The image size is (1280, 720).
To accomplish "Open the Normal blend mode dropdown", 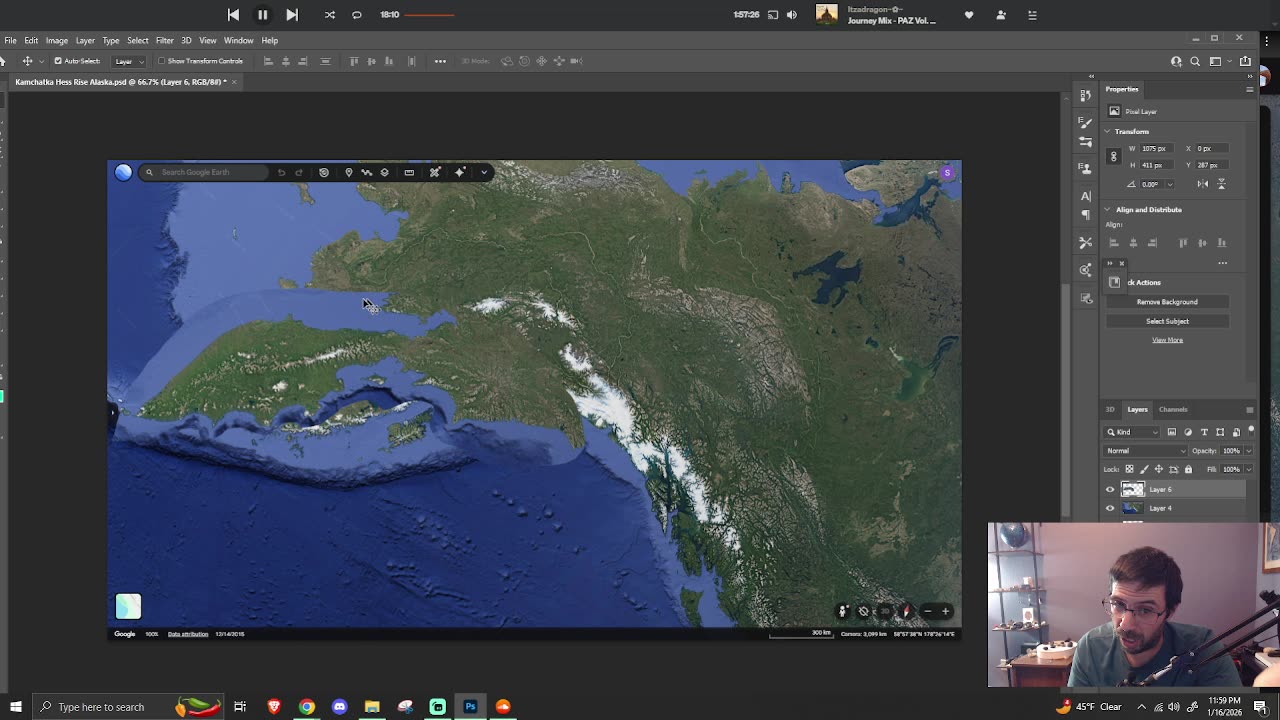I will pos(1146,451).
